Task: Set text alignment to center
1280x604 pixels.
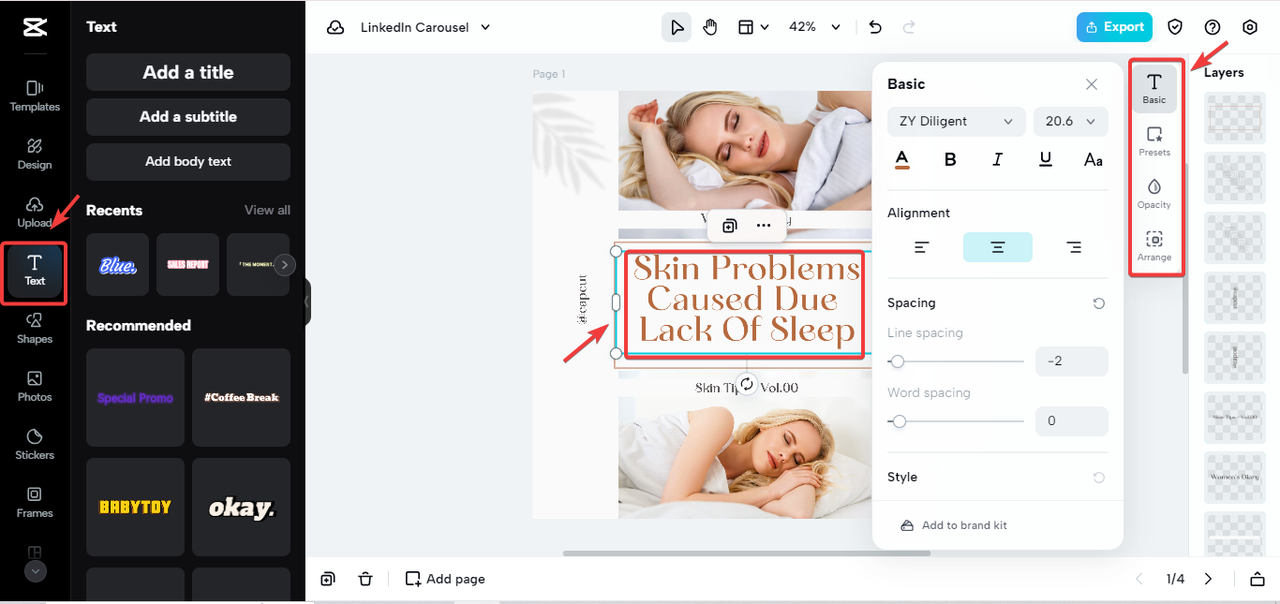Action: (998, 247)
